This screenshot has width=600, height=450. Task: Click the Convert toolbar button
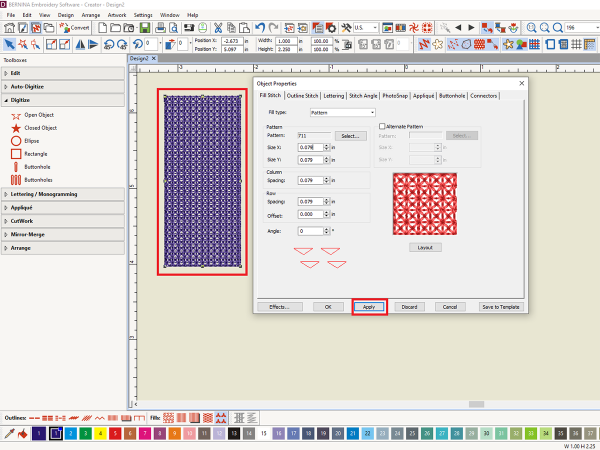point(74,28)
